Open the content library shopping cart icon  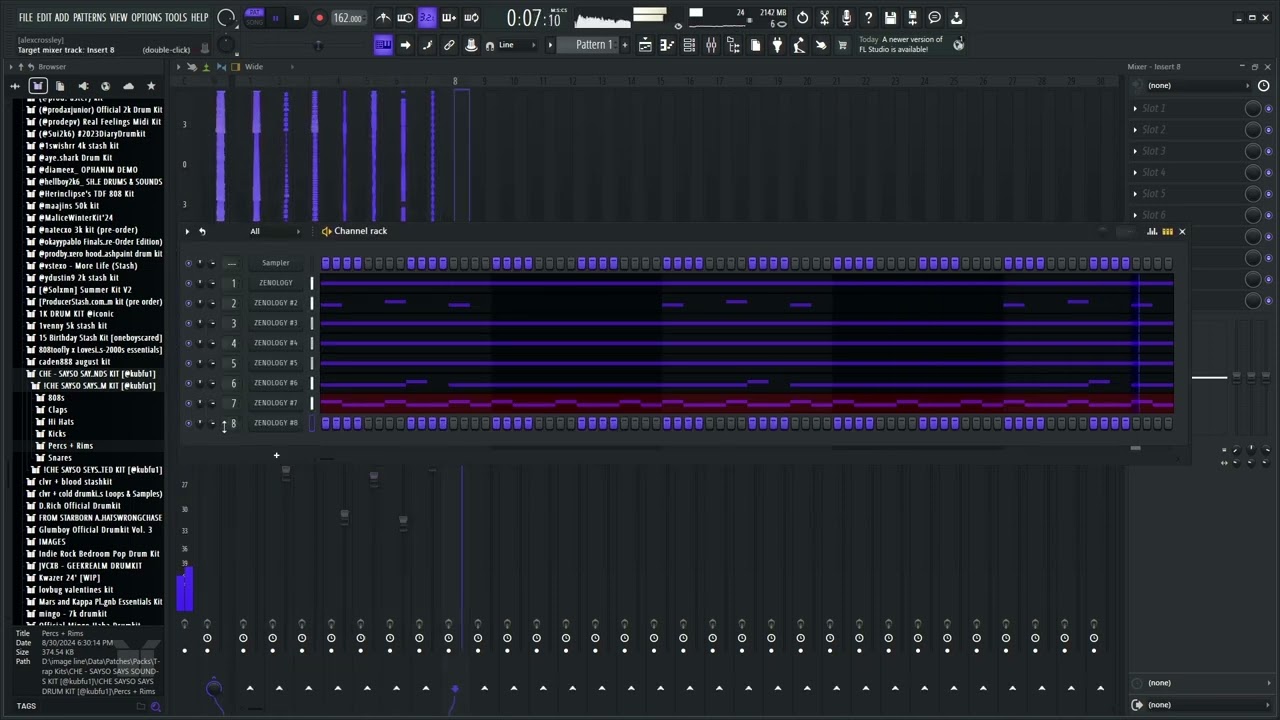(x=842, y=45)
